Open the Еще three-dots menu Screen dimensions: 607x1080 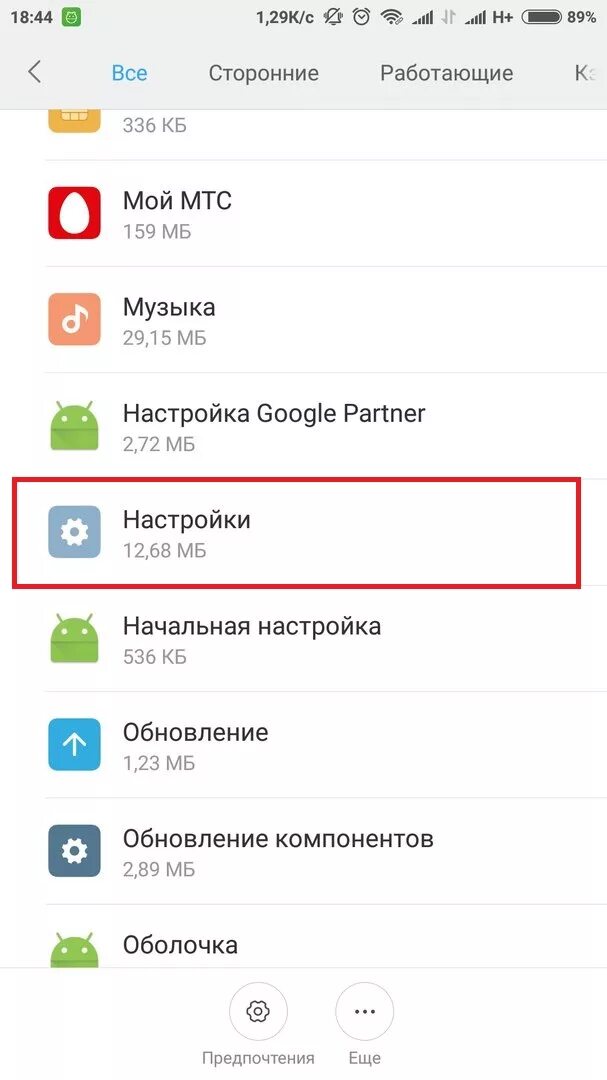[x=364, y=1012]
